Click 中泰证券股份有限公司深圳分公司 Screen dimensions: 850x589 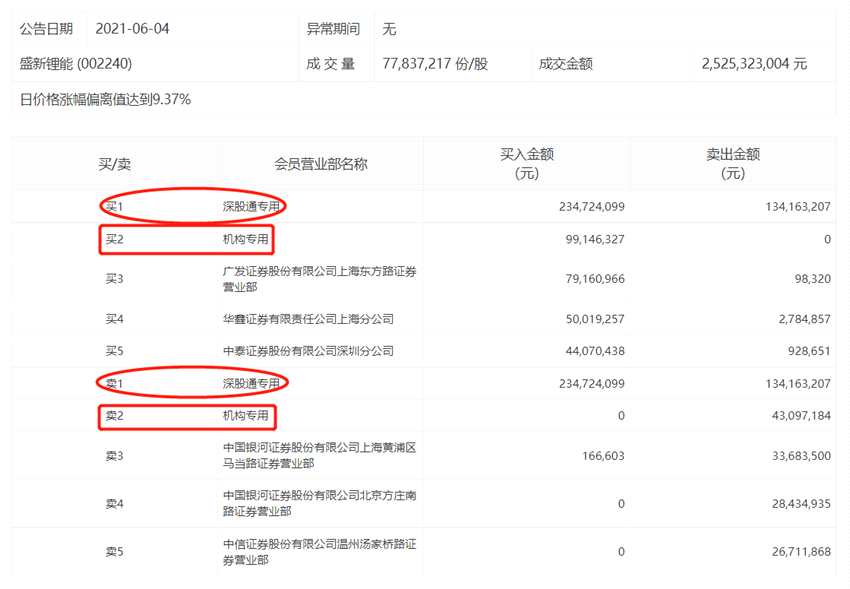308,351
